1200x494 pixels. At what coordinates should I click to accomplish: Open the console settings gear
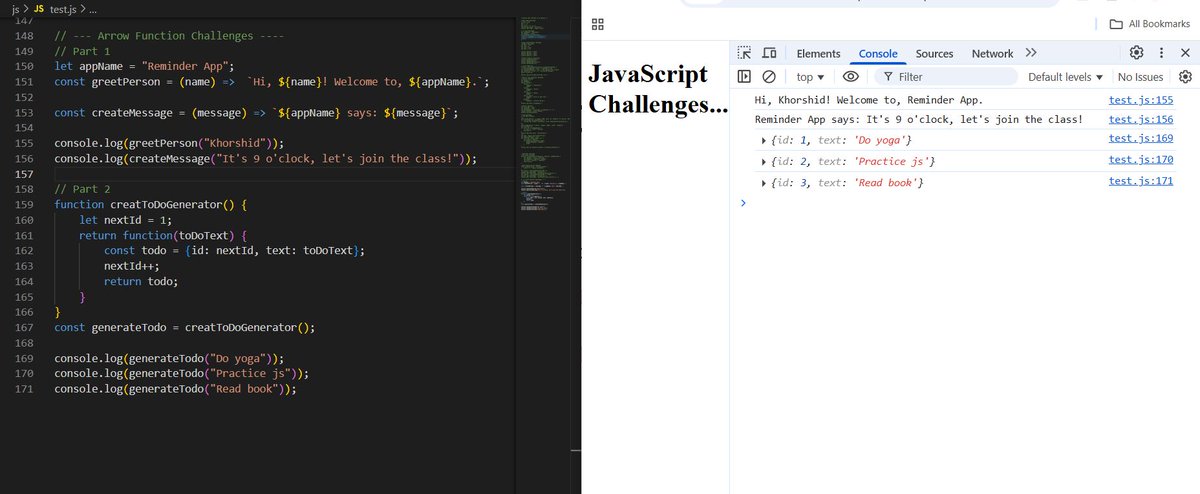pyautogui.click(x=1185, y=77)
